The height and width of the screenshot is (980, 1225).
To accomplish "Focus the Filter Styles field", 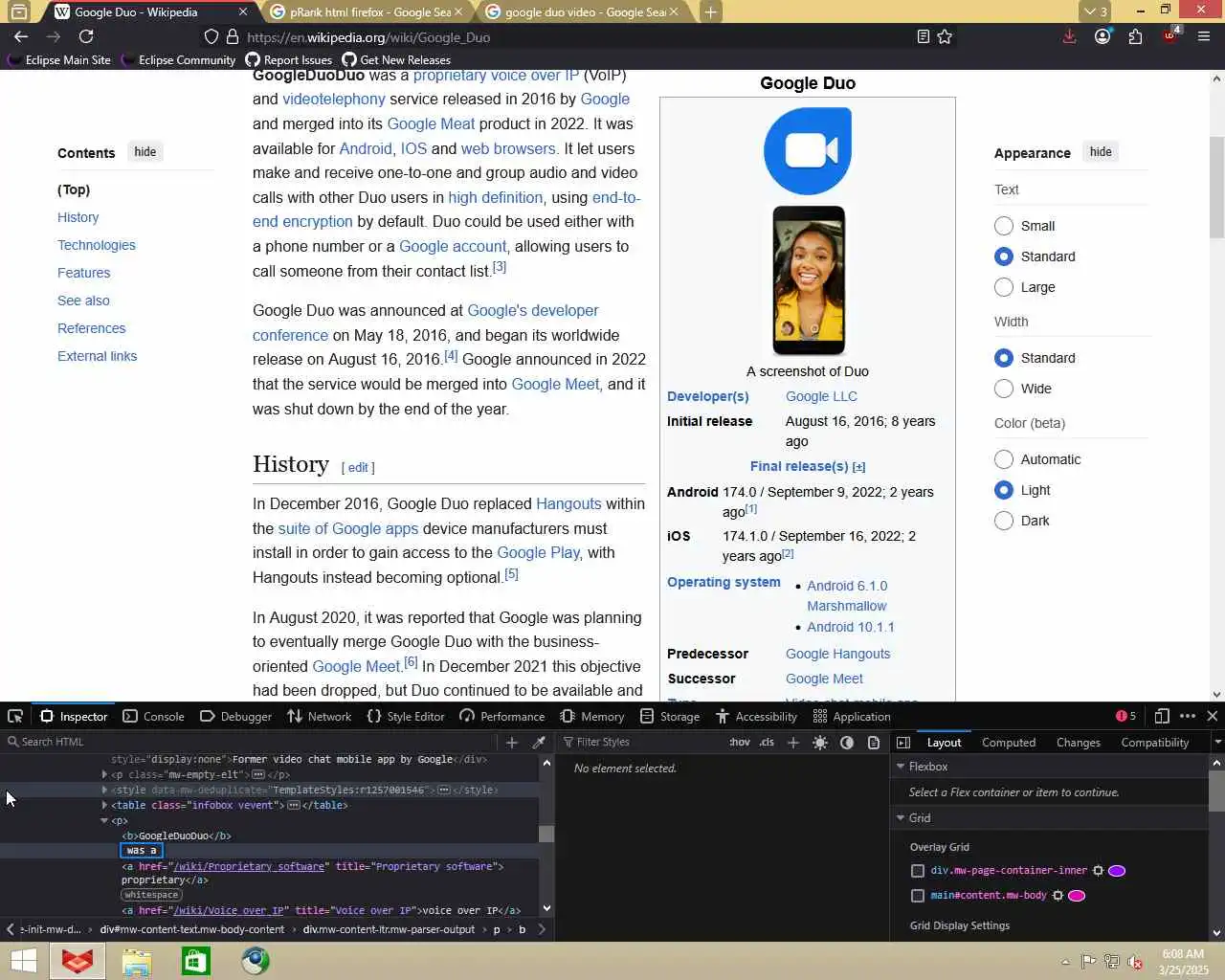I will pyautogui.click(x=641, y=742).
